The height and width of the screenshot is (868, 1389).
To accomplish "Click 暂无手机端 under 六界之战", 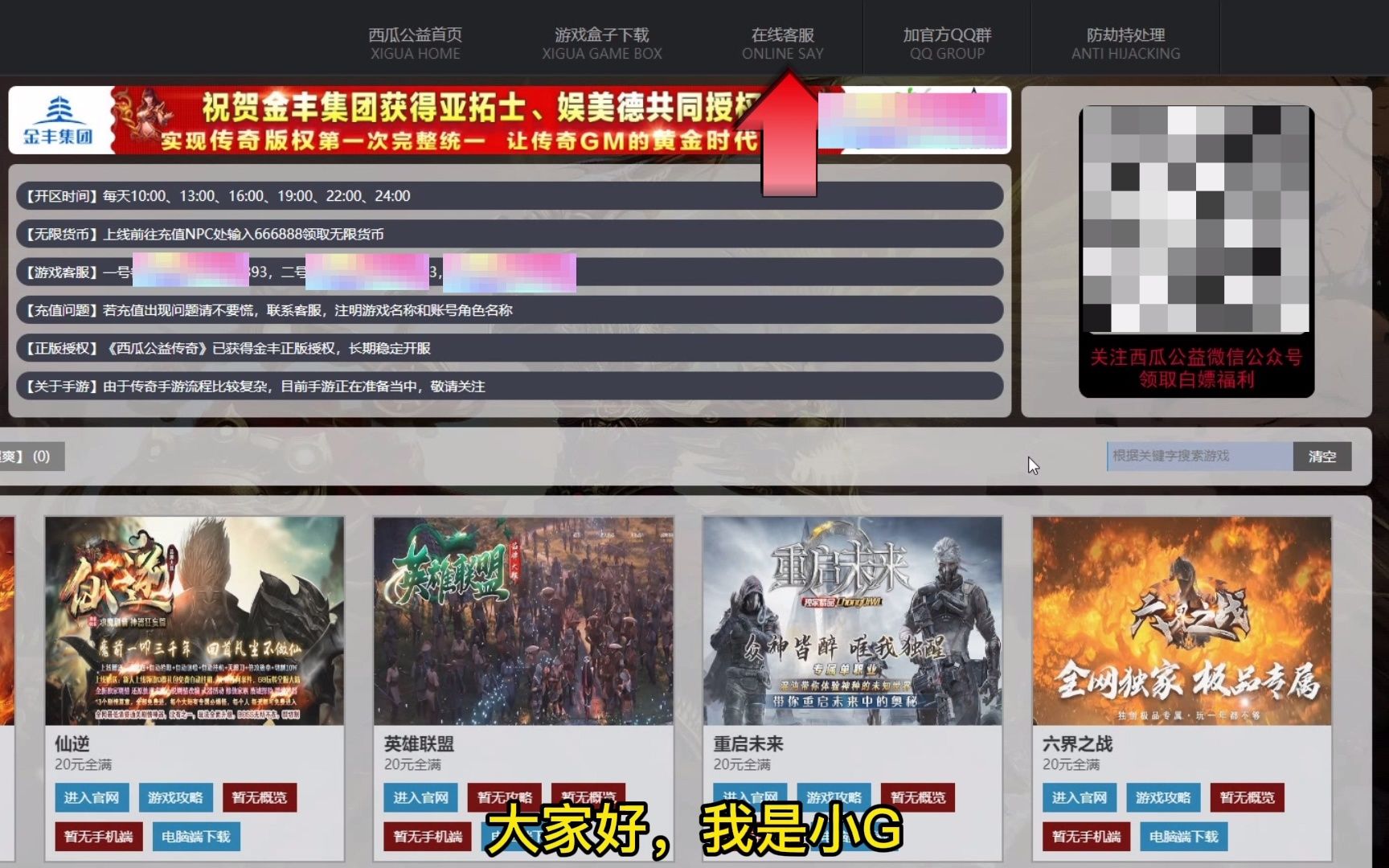I will pyautogui.click(x=1087, y=837).
